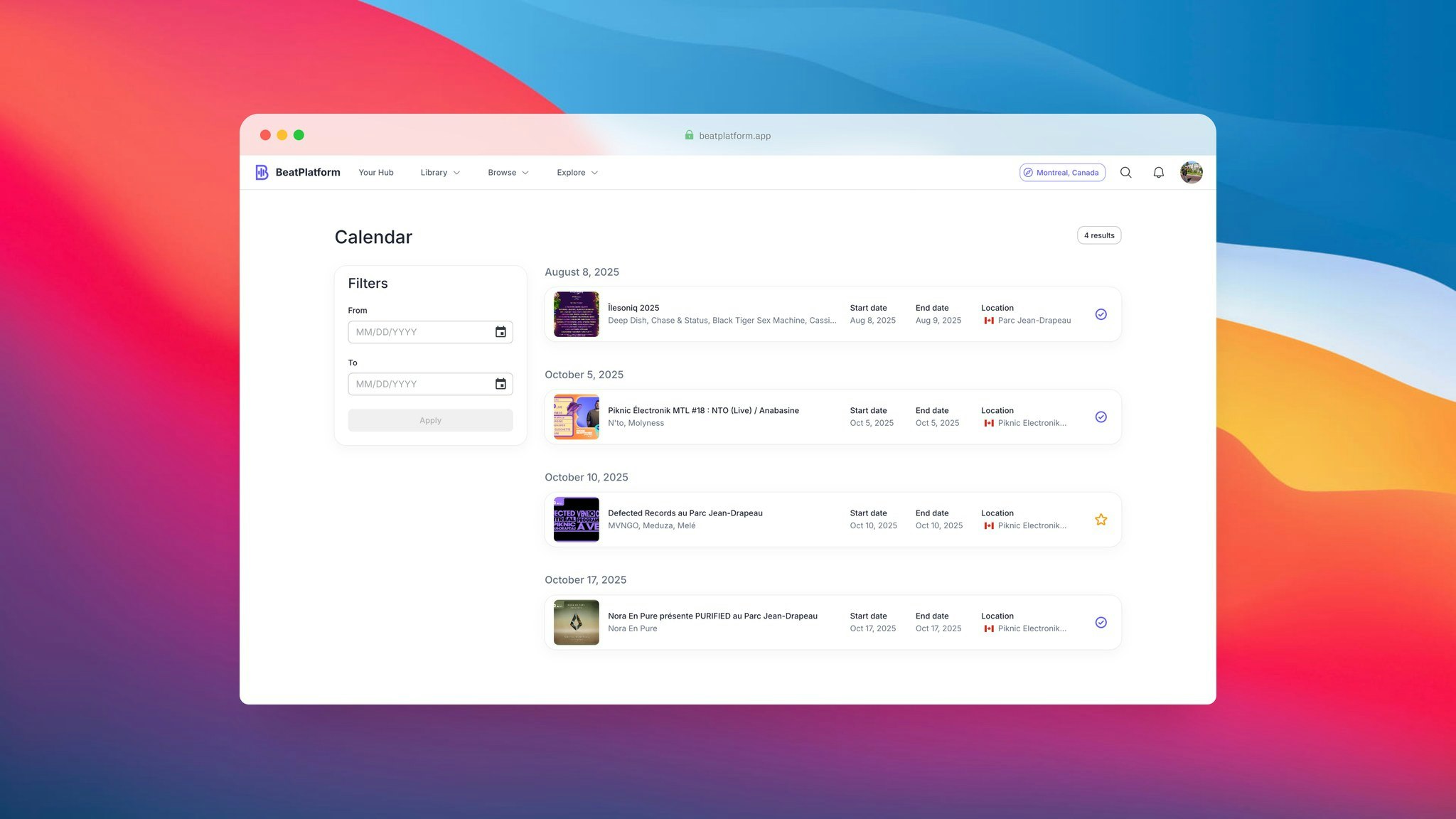
Task: Open calendar picker for To date
Action: click(500, 384)
